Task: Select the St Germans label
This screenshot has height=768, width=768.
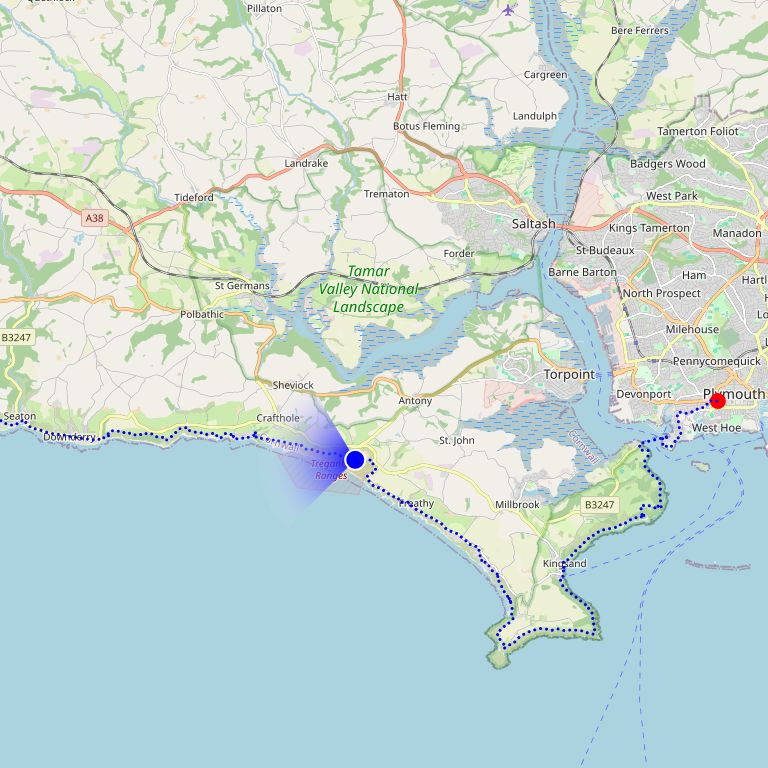Action: click(x=242, y=286)
